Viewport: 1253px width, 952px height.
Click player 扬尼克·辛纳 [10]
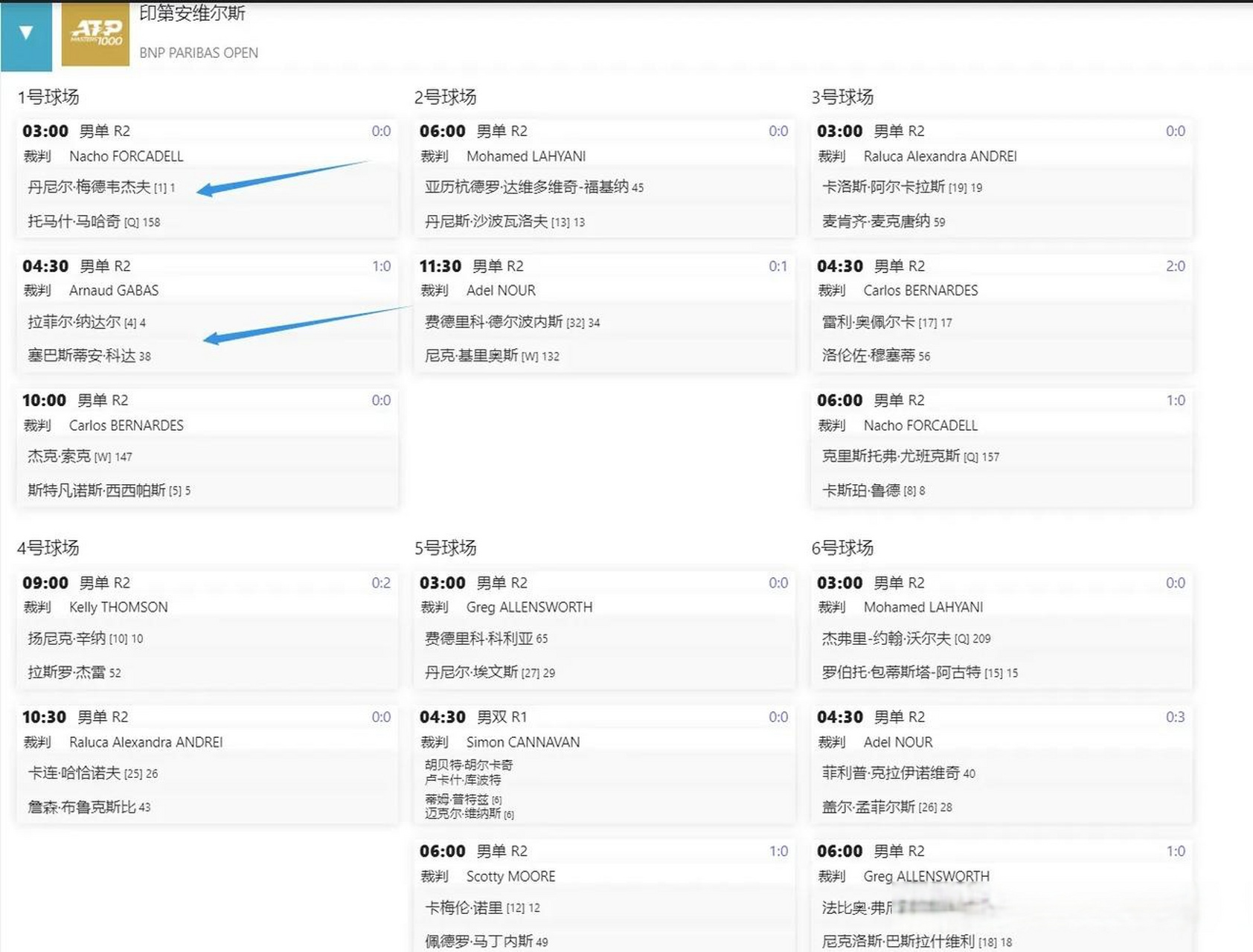point(86,639)
